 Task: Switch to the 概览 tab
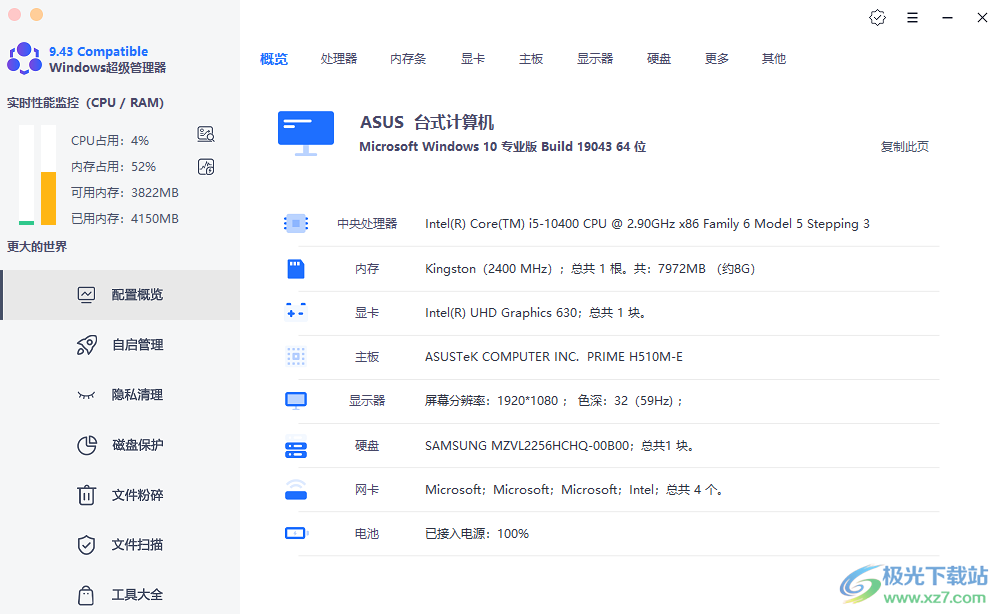click(274, 59)
